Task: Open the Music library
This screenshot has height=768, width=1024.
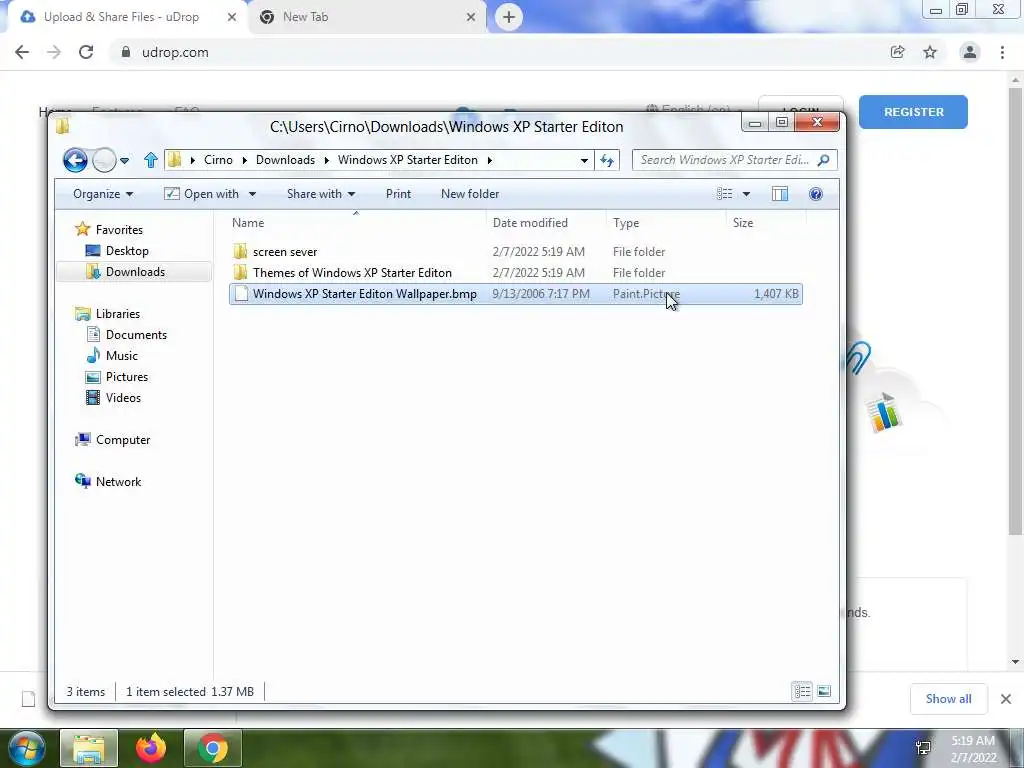Action: coord(112,355)
